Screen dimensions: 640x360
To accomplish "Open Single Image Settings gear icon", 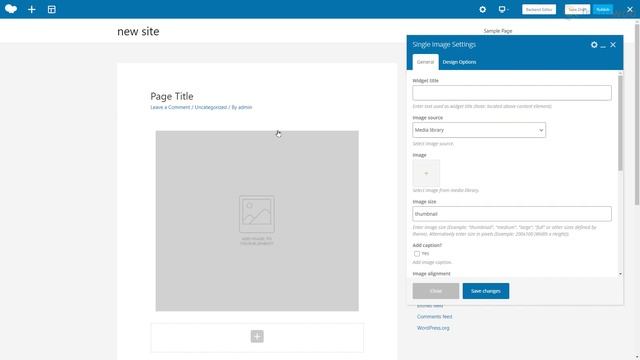I will 594,44.
